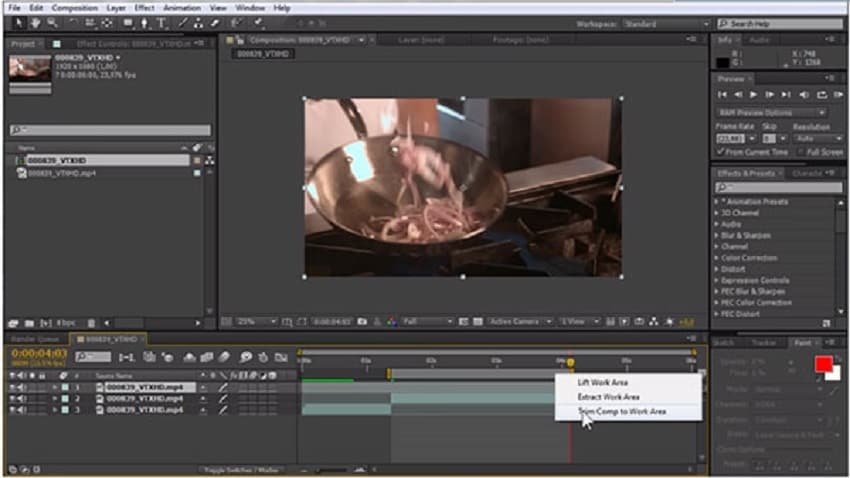Open project flowchart icon beside composition name
Screen dimensions: 850x478
(209, 160)
